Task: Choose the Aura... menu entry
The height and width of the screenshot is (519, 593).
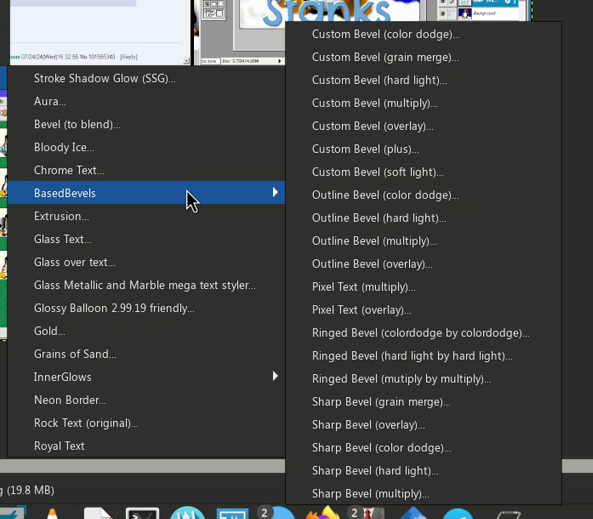Action: (146, 101)
